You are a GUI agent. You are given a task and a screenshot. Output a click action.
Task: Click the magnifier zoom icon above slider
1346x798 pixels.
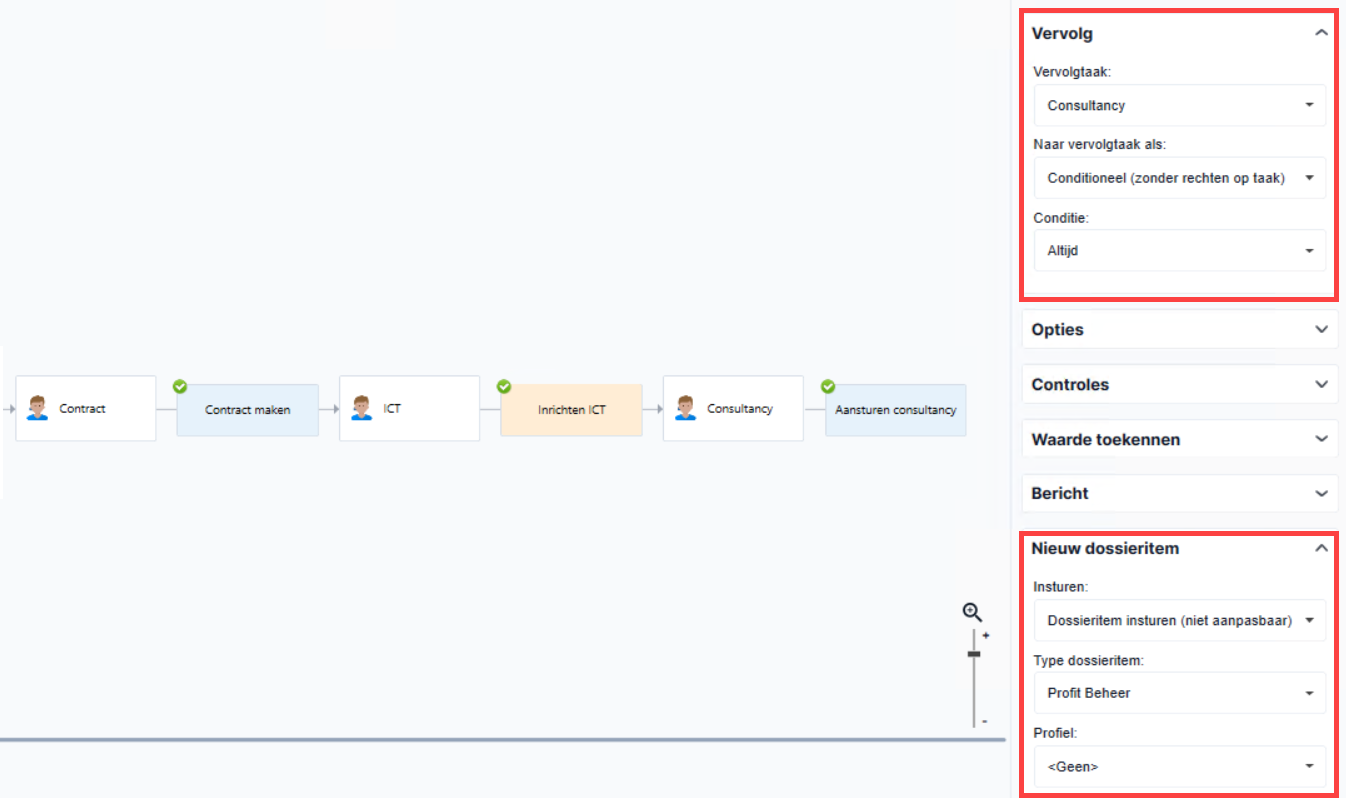(972, 613)
